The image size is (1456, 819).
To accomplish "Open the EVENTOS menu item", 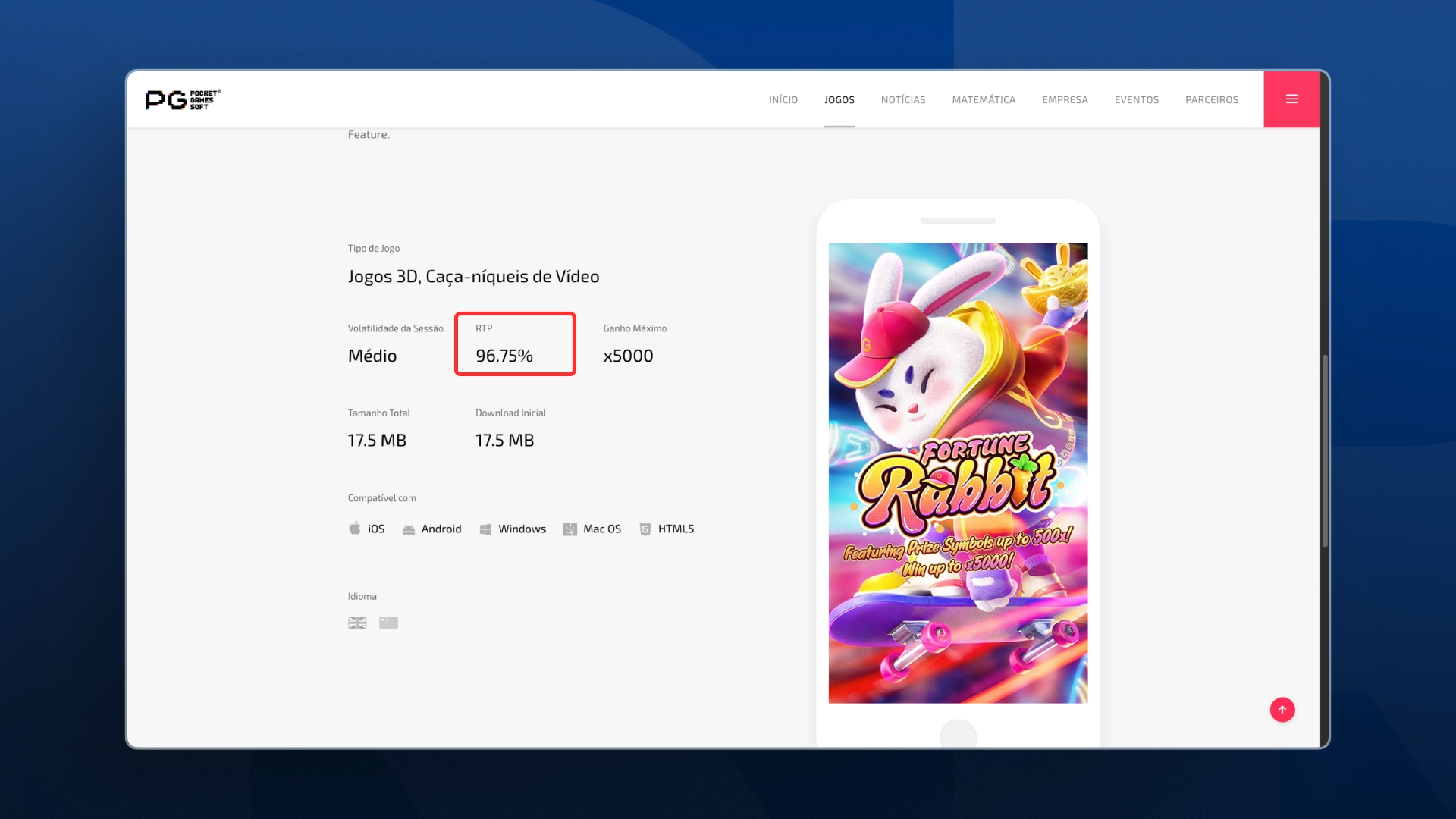I will click(x=1137, y=100).
